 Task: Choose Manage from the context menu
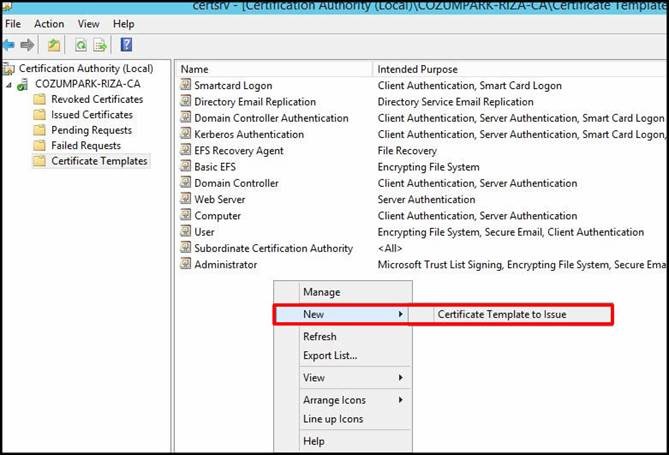(x=322, y=292)
